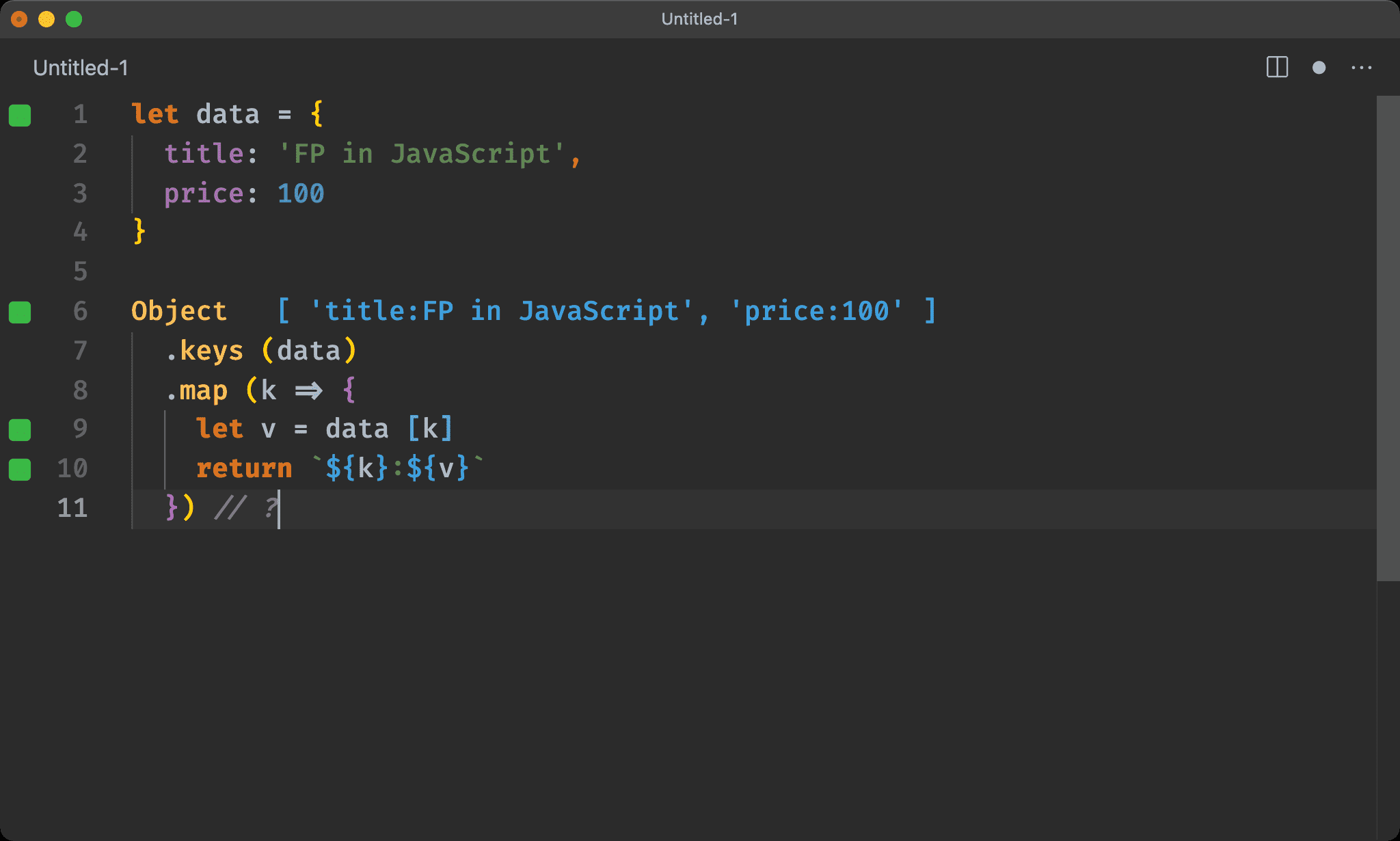The image size is (1400, 841).
Task: Click line number 11 in gutter
Action: (72, 508)
